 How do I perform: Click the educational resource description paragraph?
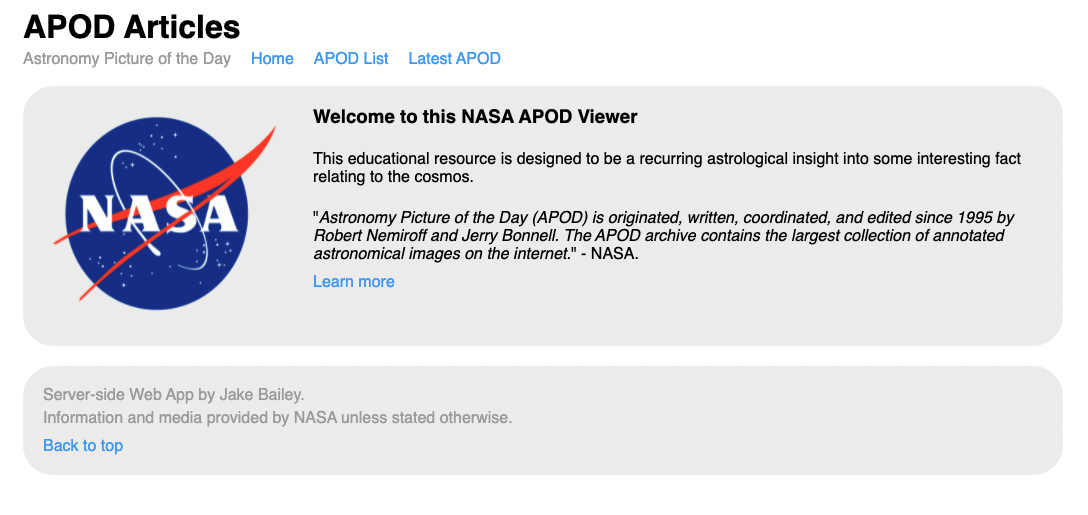pyautogui.click(x=667, y=167)
